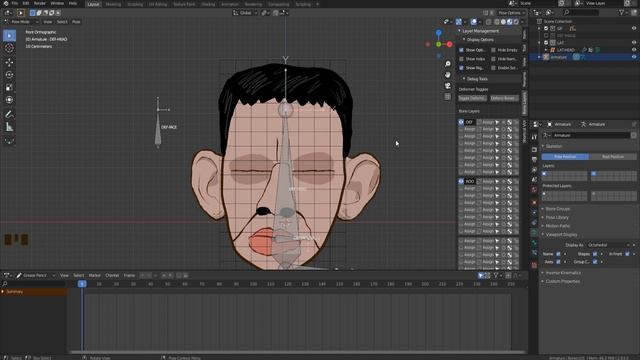Viewport: 640px width, 360px height.
Task: Click the blue Z axis on navigation gizmo
Action: tap(438, 33)
